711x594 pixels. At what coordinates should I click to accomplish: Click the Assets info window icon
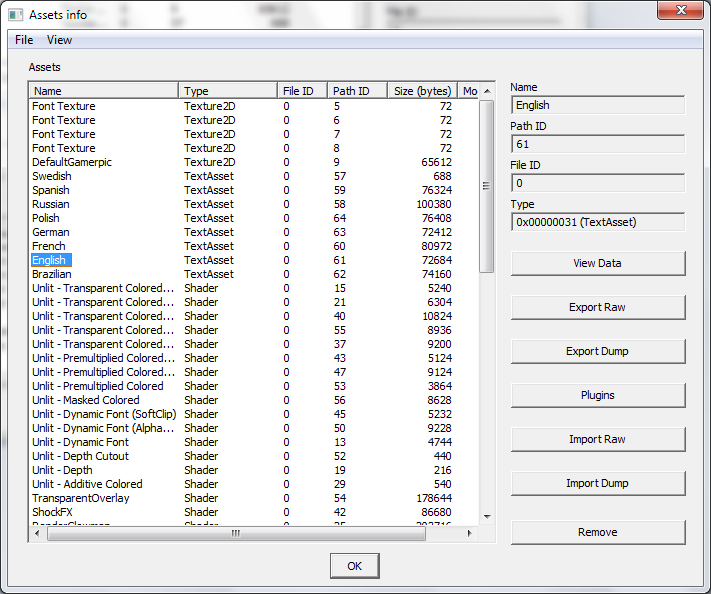(15, 14)
